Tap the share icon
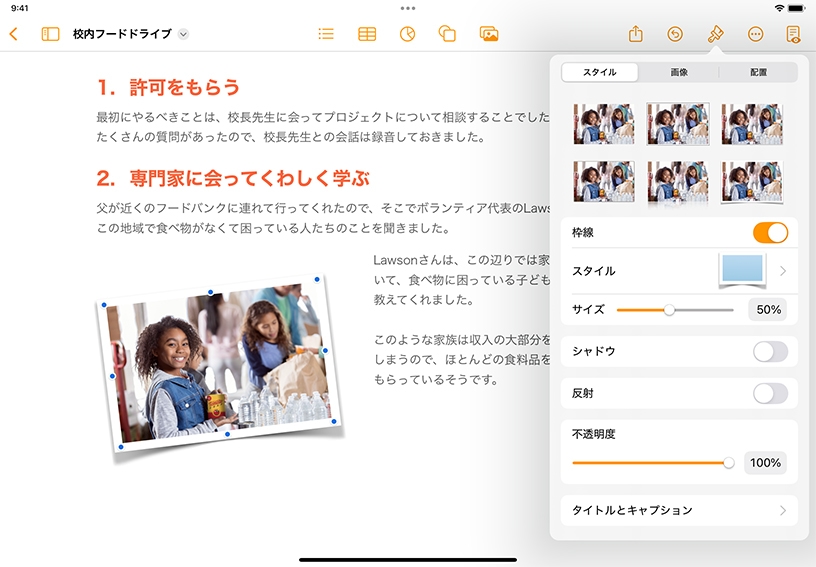This screenshot has height=567, width=816. click(635, 34)
